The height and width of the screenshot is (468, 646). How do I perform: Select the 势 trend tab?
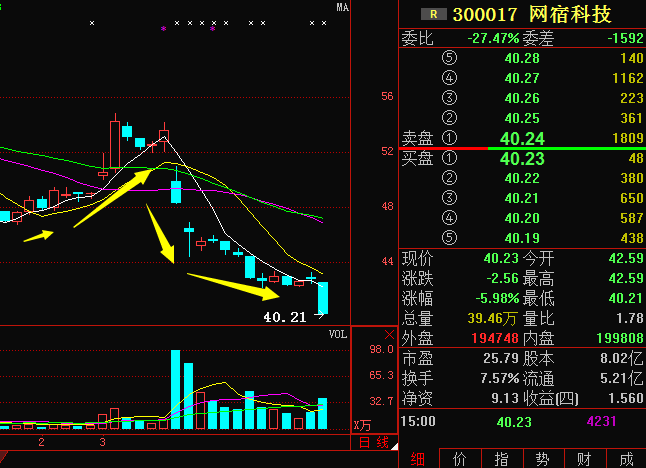[x=542, y=458]
